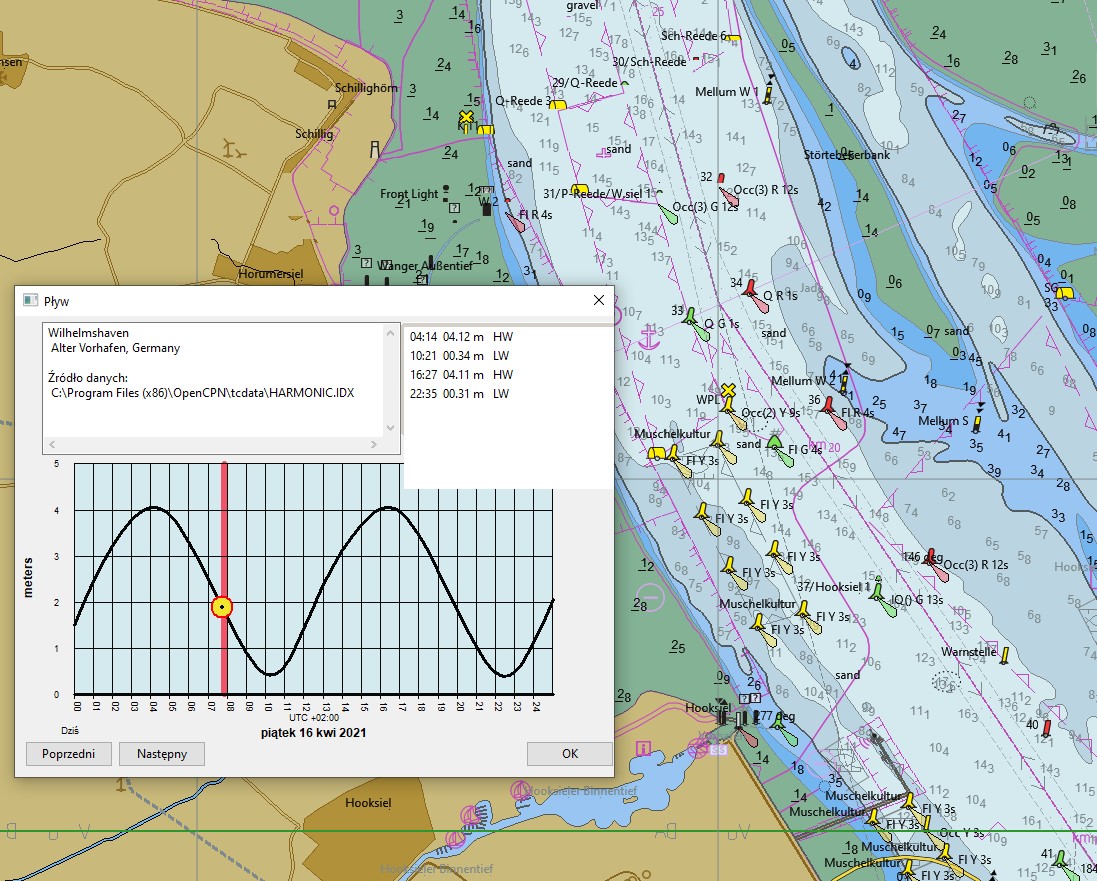Click the station info scroll-left arrow
Viewport: 1097px width, 881px height.
pyautogui.click(x=52, y=444)
